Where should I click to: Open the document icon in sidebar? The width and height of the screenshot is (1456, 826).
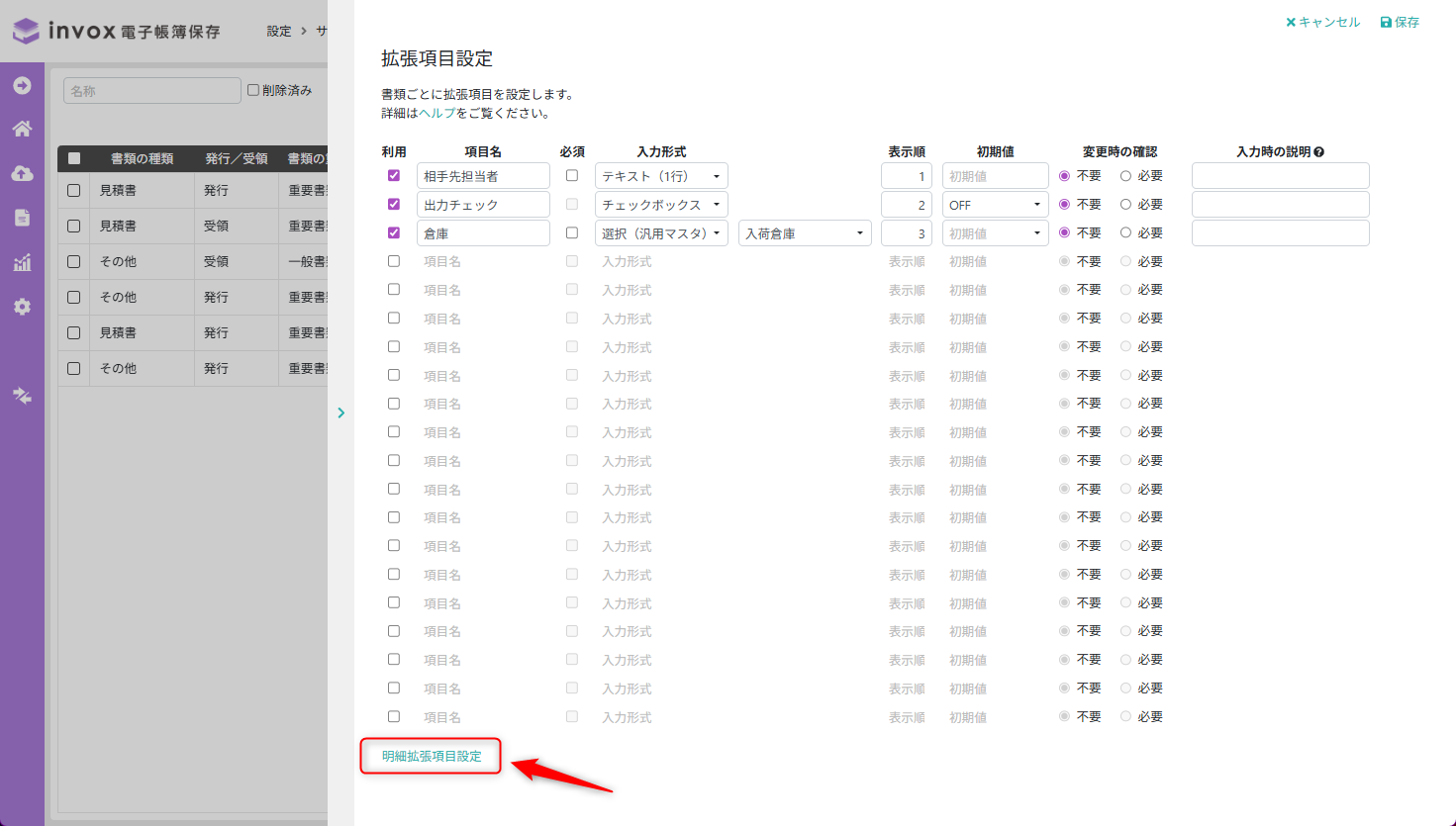click(x=22, y=218)
